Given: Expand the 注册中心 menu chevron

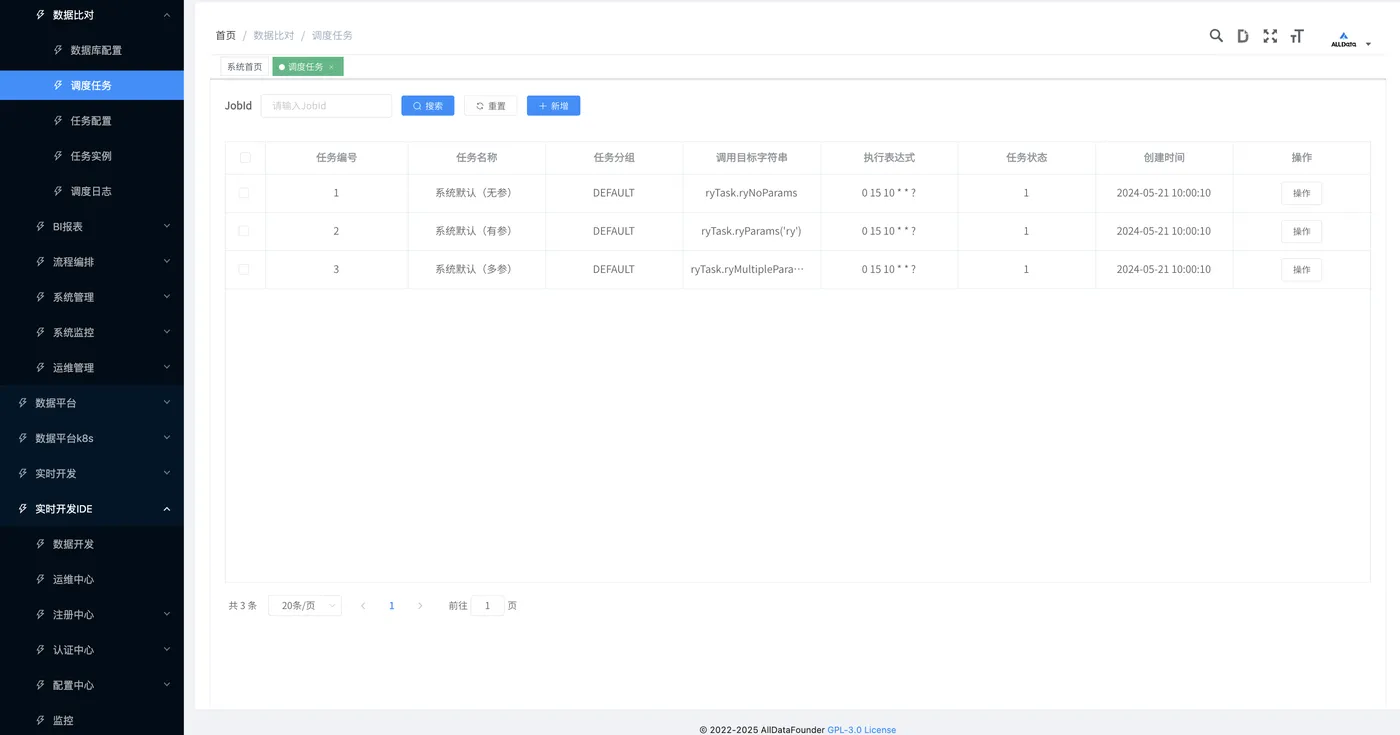Looking at the screenshot, I should [x=166, y=615].
